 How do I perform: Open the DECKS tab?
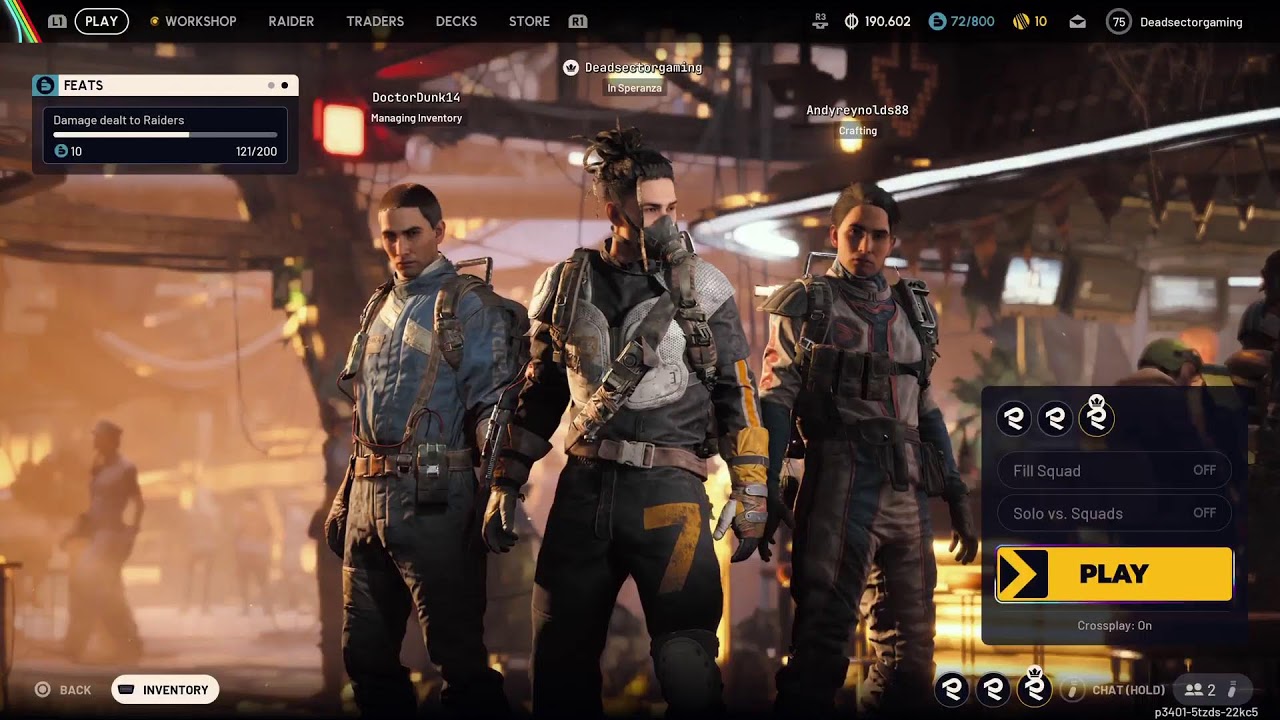tap(456, 21)
